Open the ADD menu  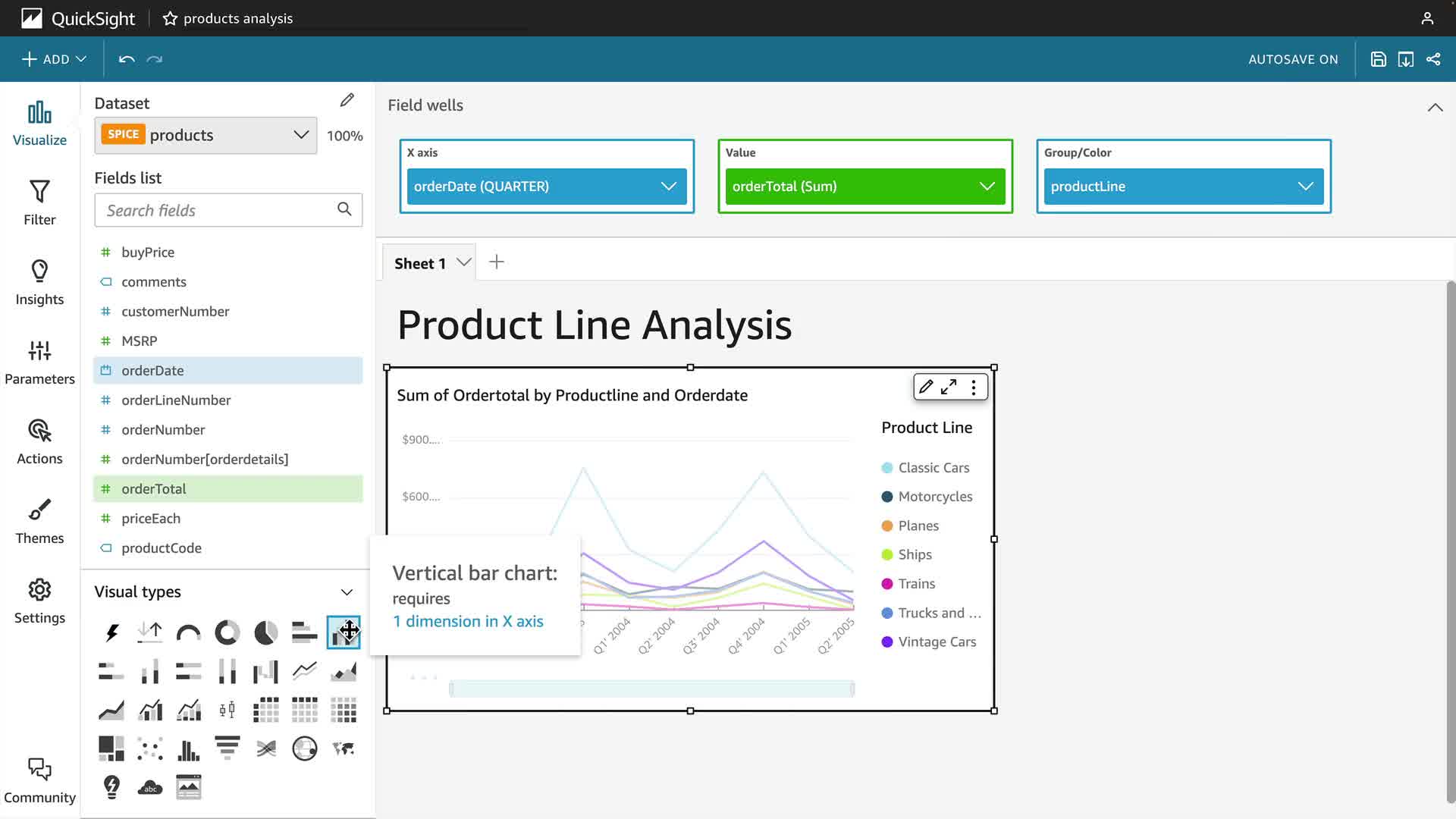[54, 59]
